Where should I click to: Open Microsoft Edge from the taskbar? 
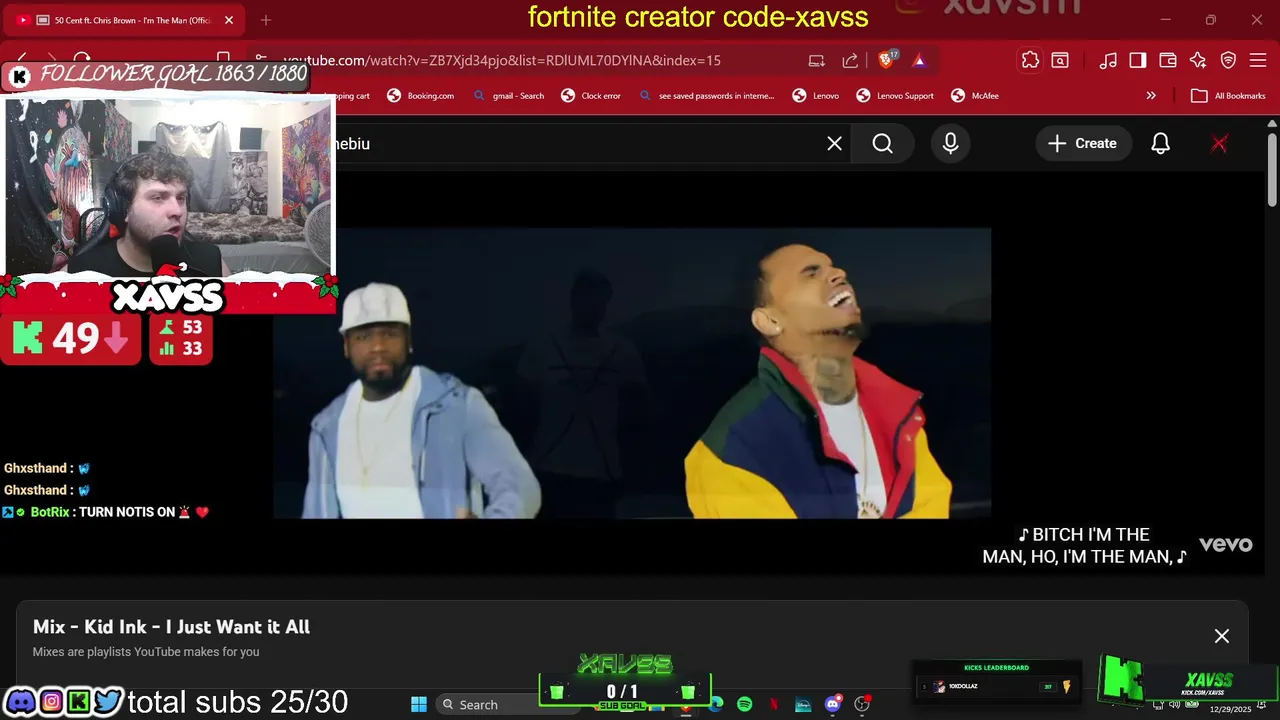tap(716, 704)
